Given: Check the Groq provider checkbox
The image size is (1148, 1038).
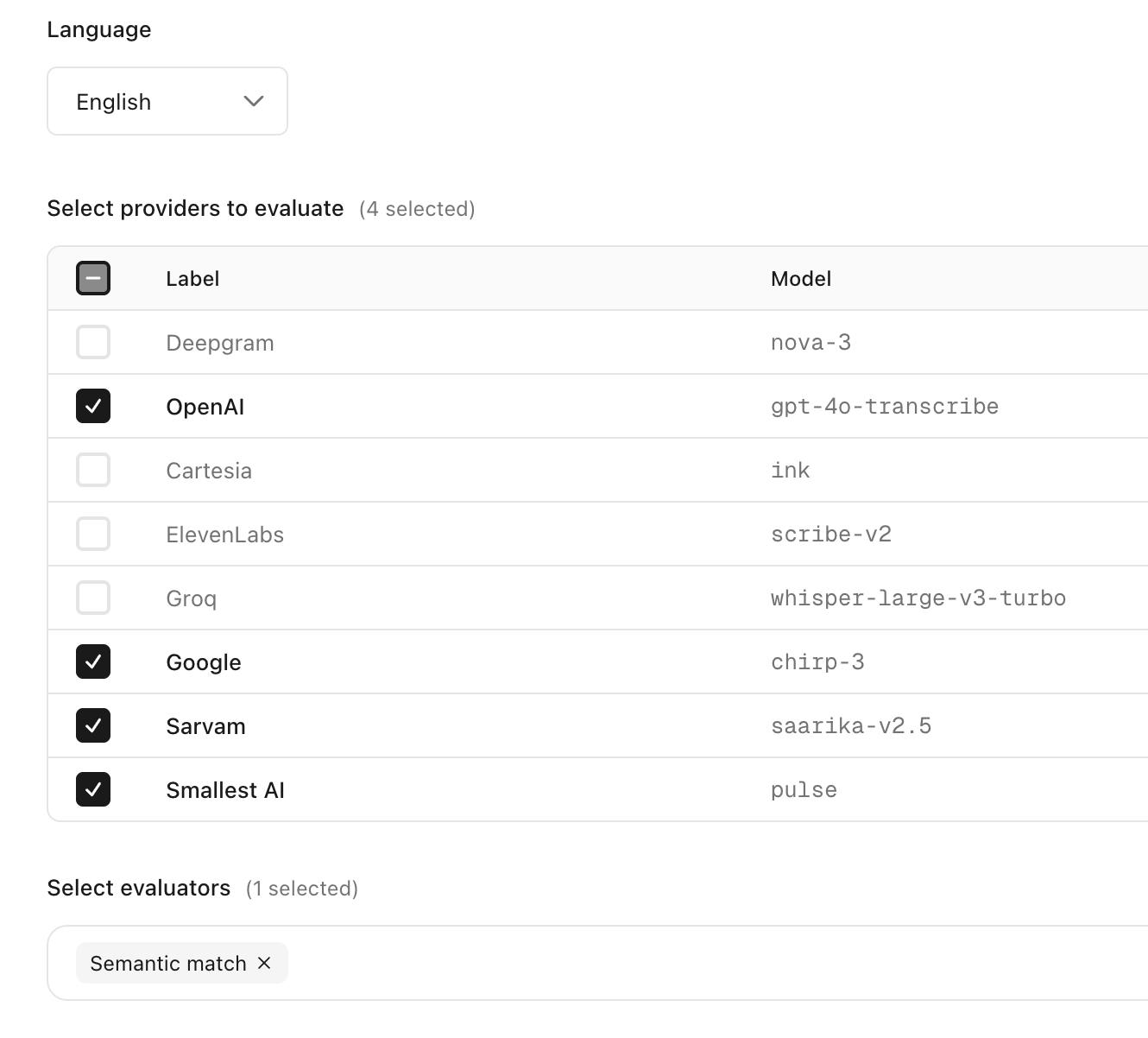Looking at the screenshot, I should pyautogui.click(x=93, y=598).
